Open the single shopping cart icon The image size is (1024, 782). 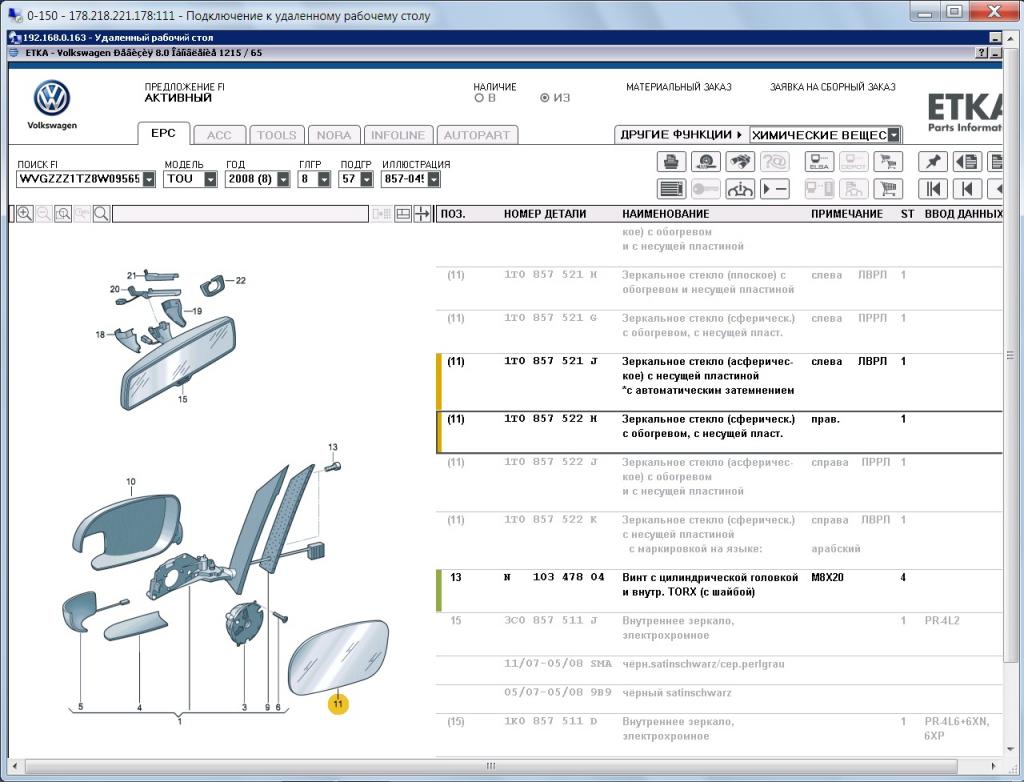888,189
